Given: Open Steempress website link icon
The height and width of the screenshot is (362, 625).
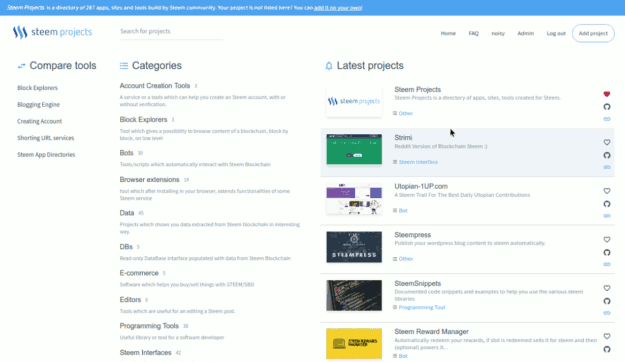Looking at the screenshot, I should [607, 264].
